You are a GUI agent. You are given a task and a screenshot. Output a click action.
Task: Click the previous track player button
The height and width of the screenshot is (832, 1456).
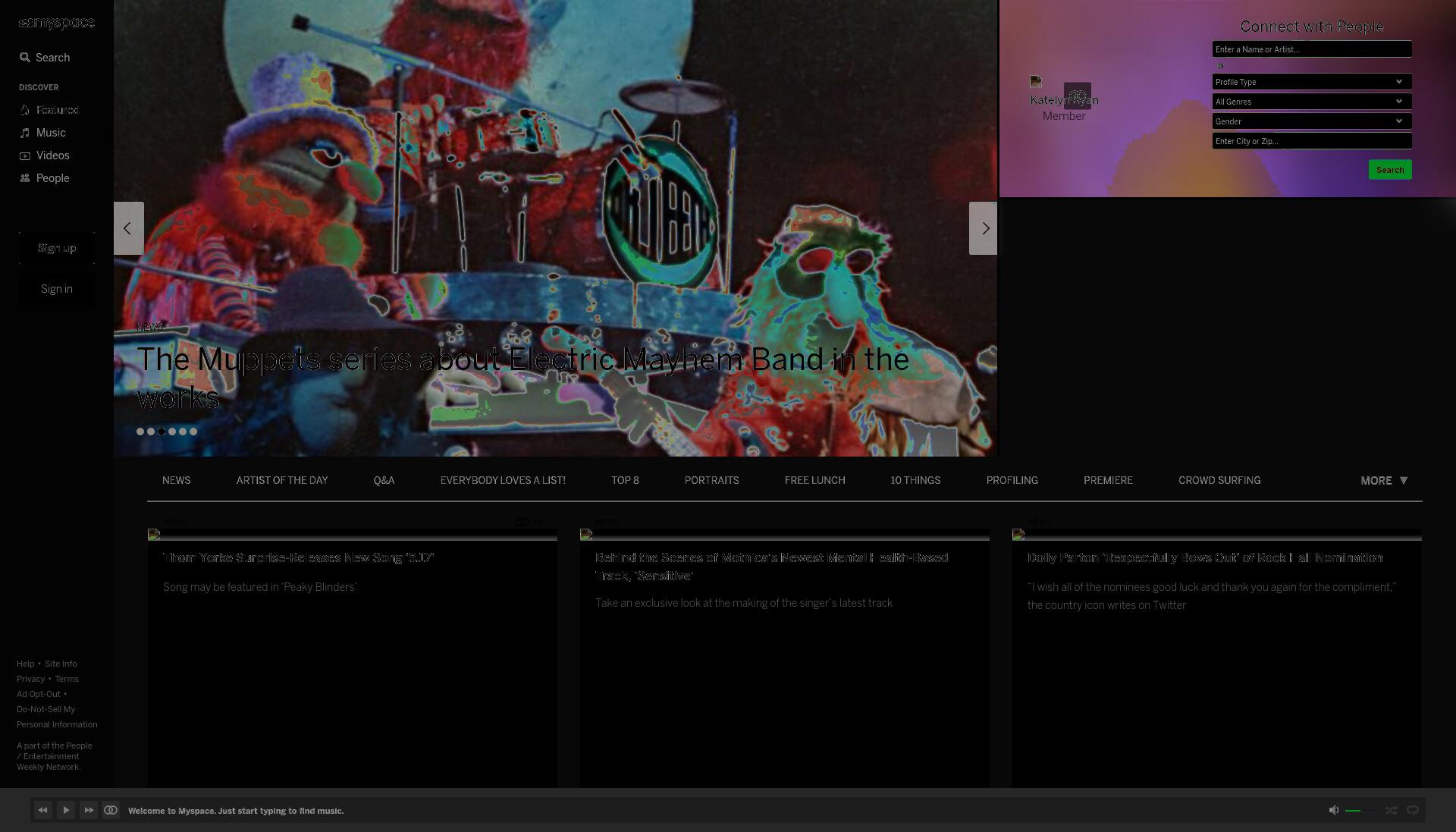[x=43, y=811]
